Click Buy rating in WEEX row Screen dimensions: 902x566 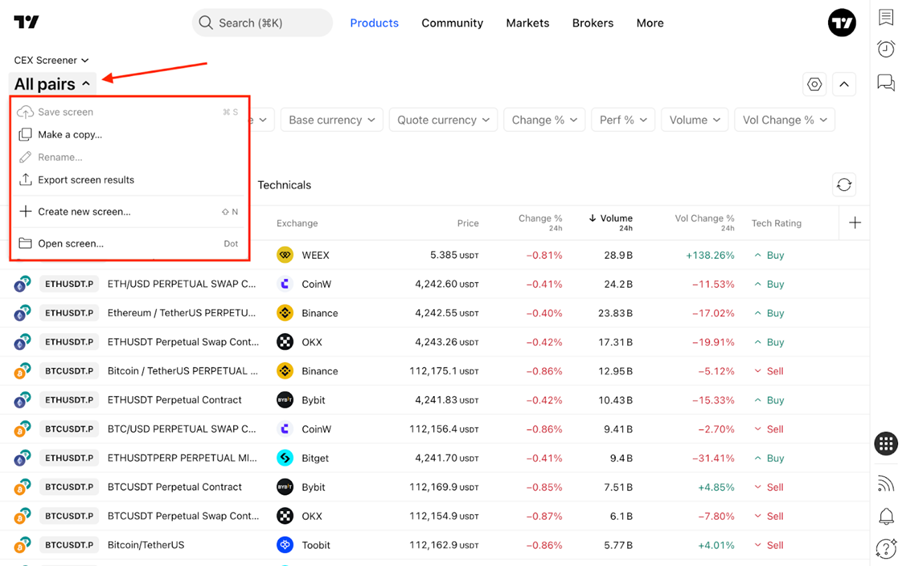click(769, 255)
